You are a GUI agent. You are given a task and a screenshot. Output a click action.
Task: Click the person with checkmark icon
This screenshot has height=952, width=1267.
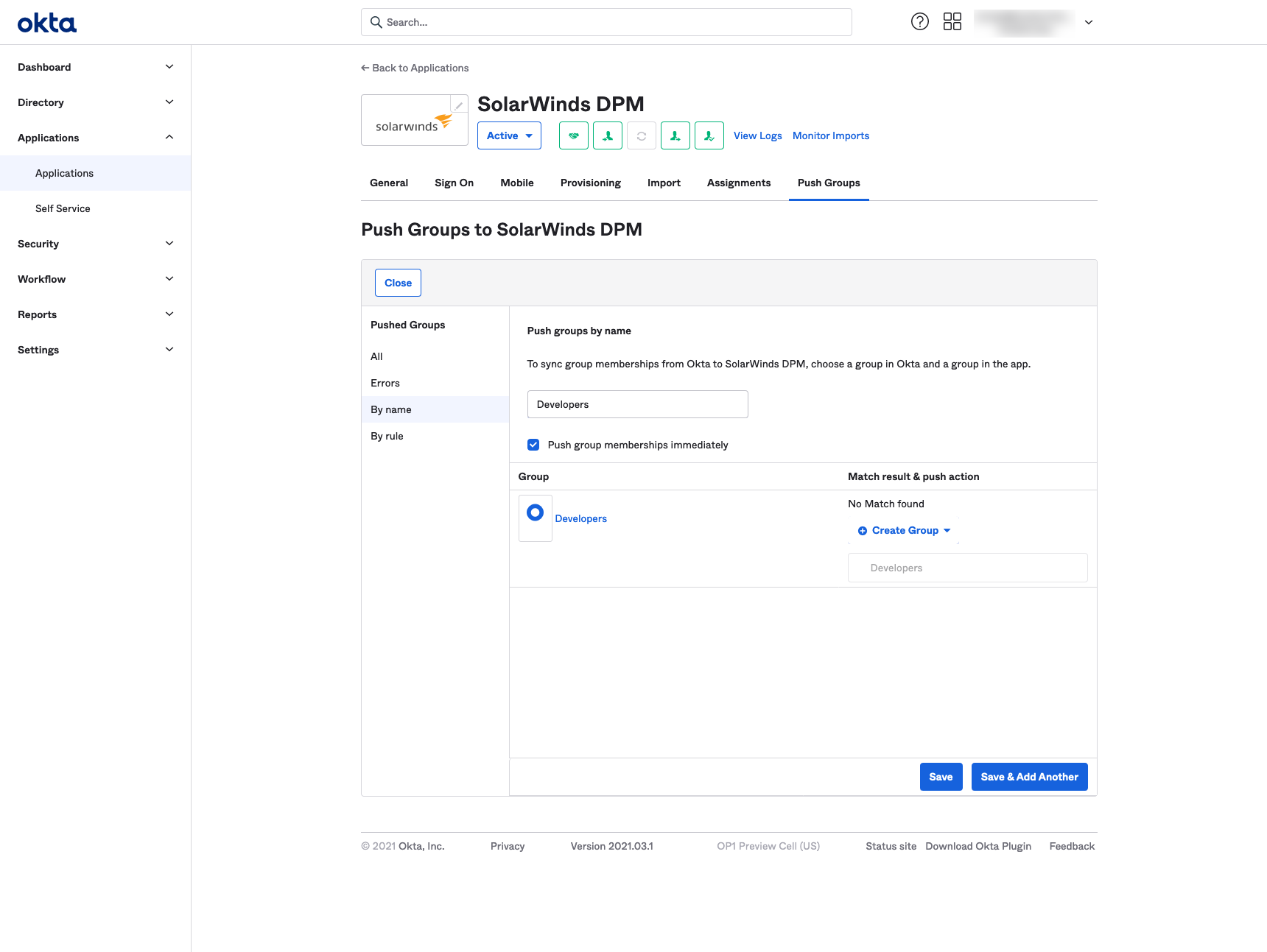[x=709, y=135]
